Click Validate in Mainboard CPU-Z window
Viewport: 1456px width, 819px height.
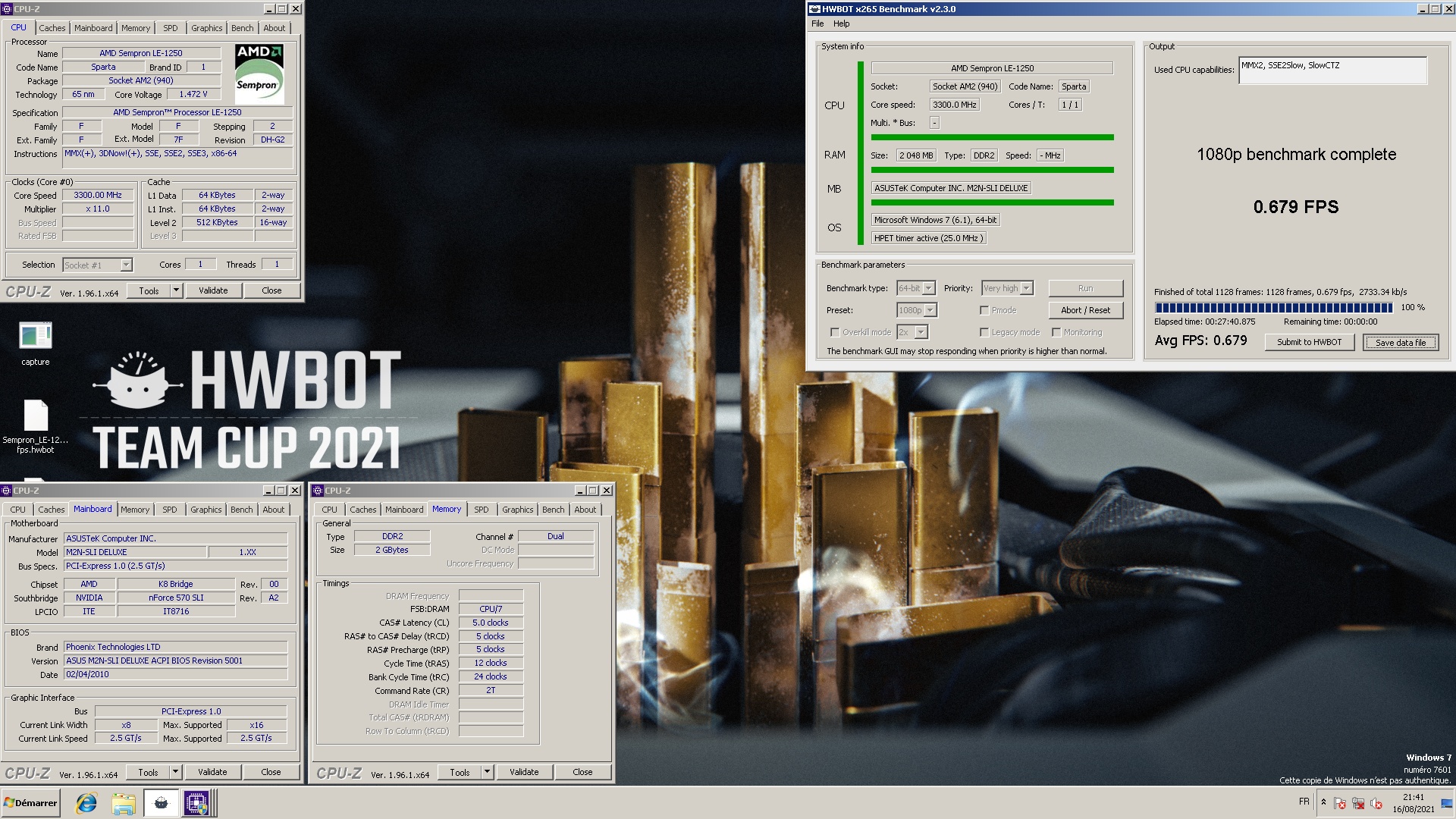212,772
